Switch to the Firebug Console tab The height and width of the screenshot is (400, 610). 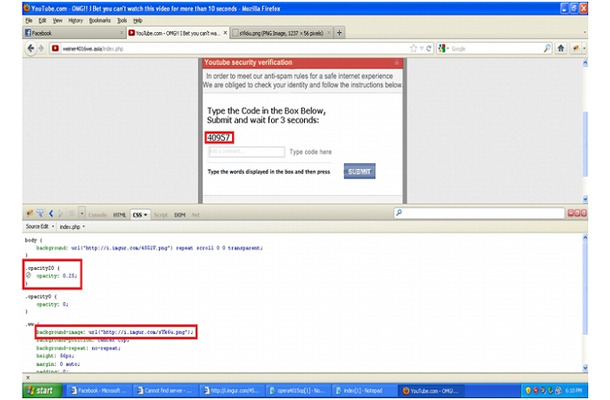click(97, 215)
